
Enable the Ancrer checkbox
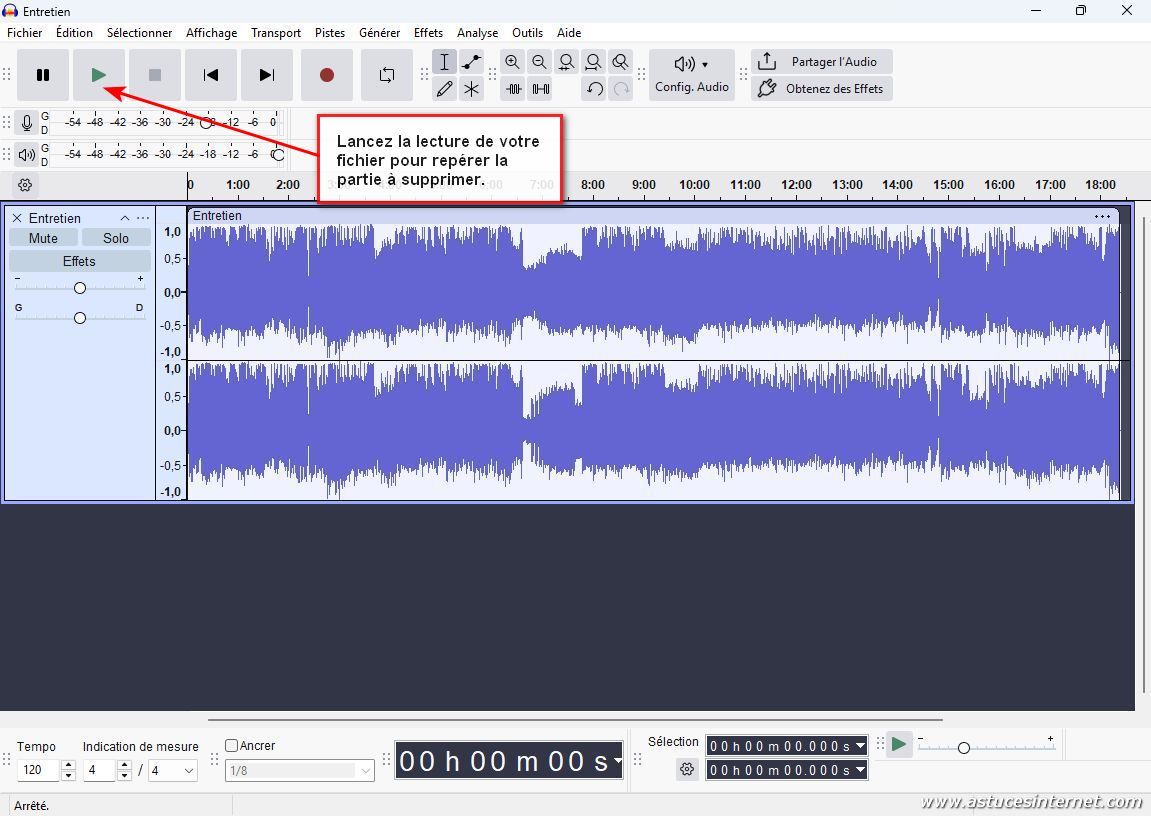tap(232, 746)
